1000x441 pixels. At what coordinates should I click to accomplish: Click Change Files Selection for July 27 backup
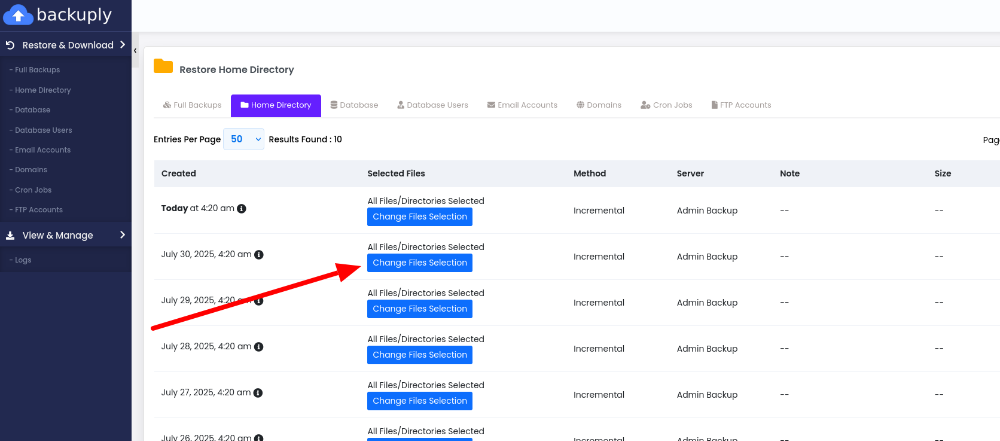pyautogui.click(x=420, y=401)
